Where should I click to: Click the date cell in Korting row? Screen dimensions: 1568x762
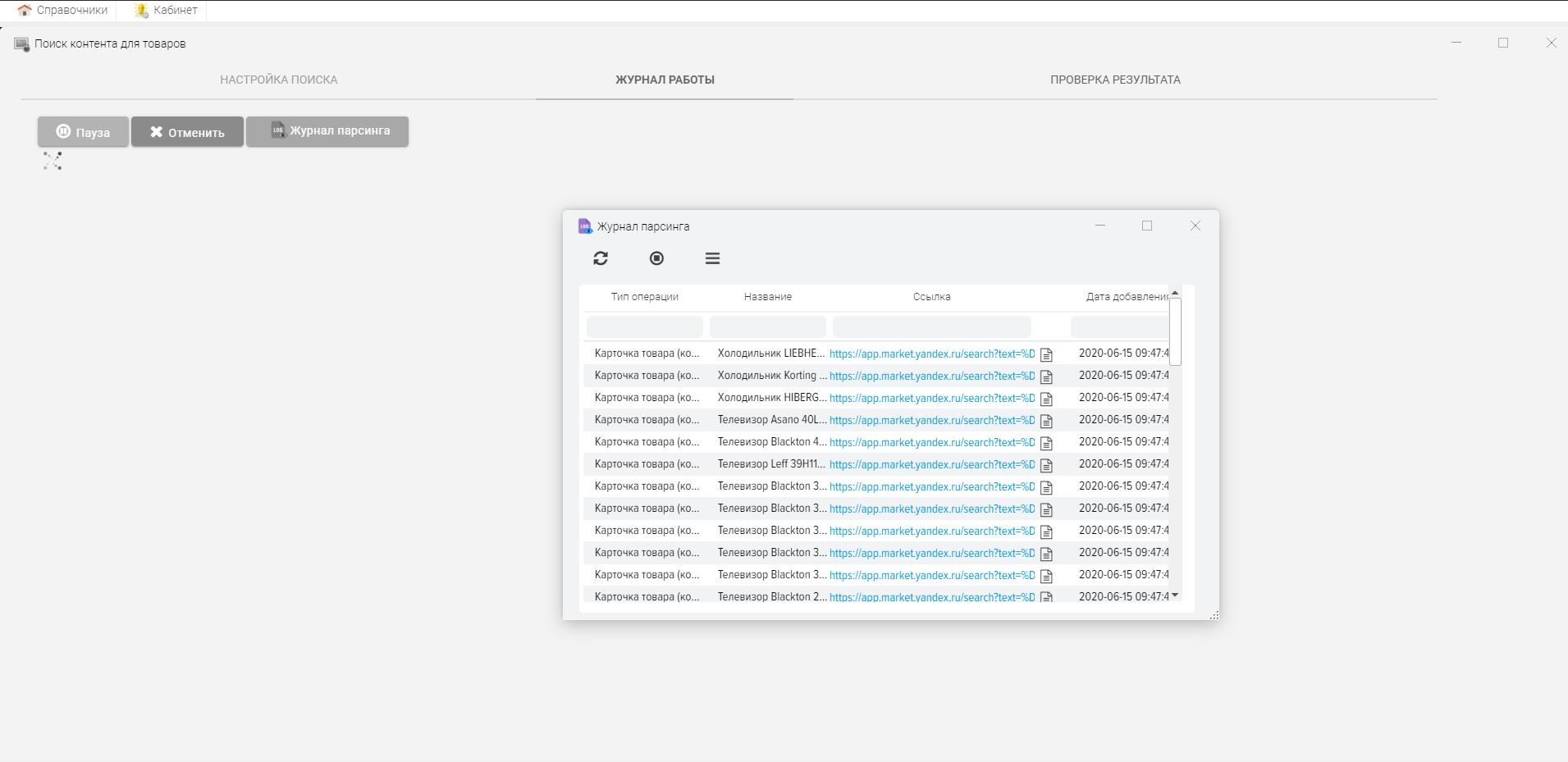[1123, 376]
